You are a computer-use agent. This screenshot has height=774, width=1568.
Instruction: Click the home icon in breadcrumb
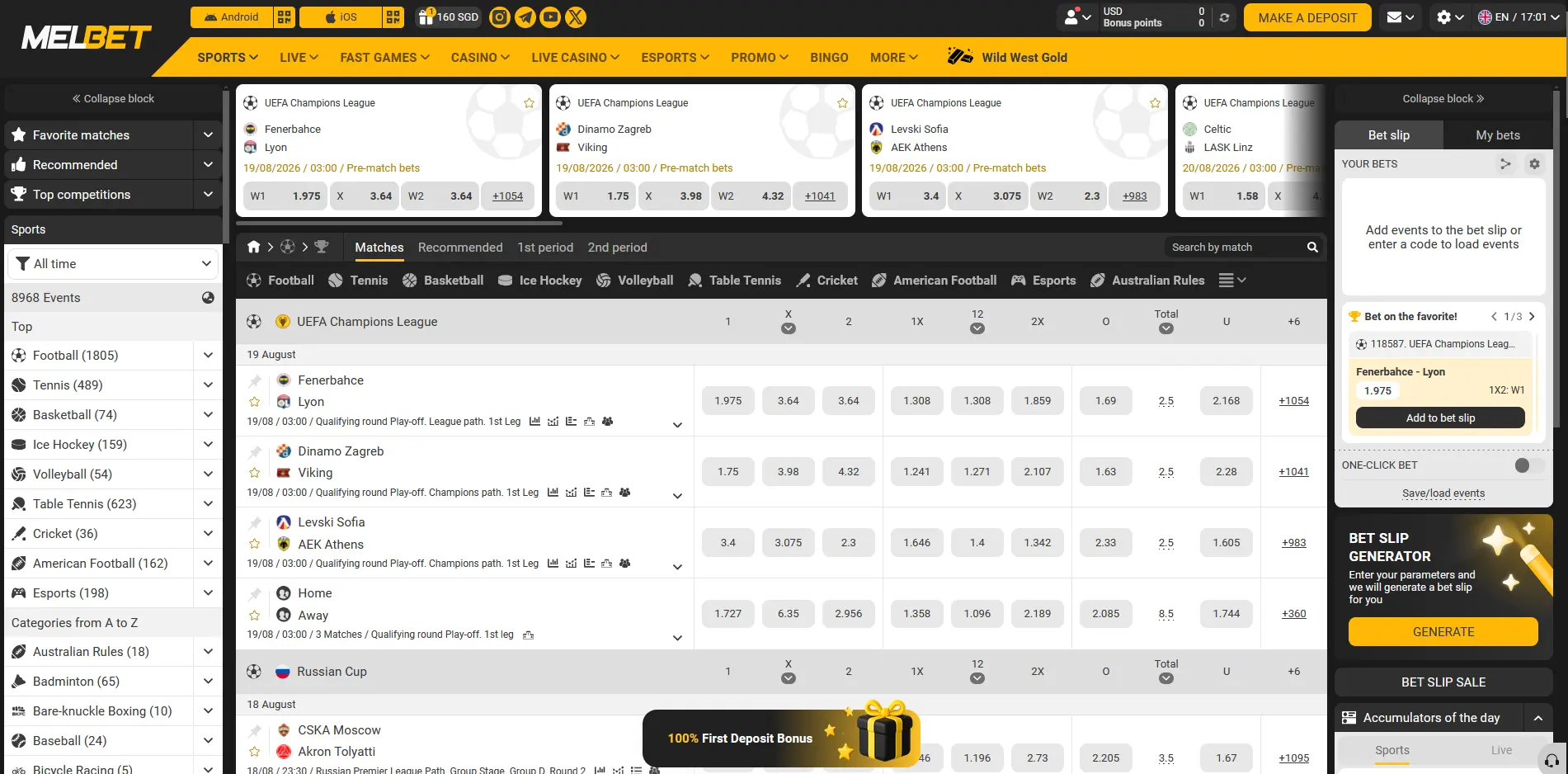(254, 247)
